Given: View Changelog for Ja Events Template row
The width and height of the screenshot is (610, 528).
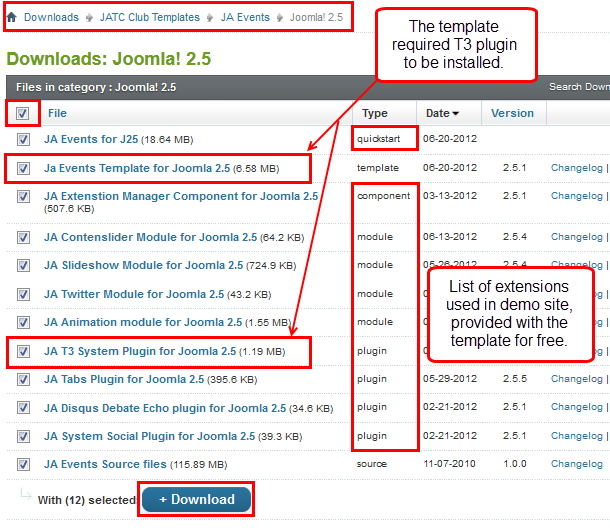Looking at the screenshot, I should pyautogui.click(x=577, y=168).
